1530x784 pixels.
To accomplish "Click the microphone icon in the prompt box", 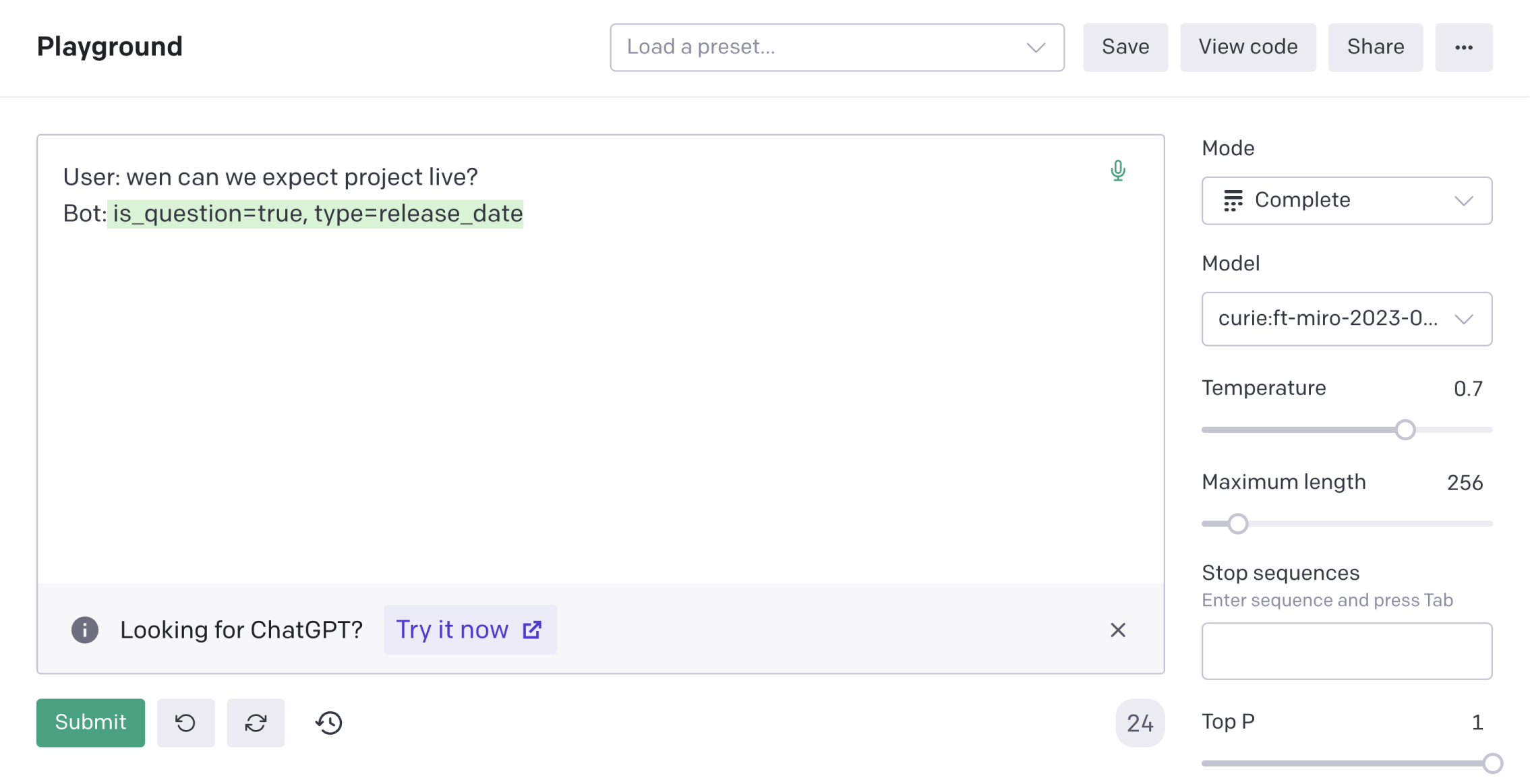I will tap(1117, 171).
